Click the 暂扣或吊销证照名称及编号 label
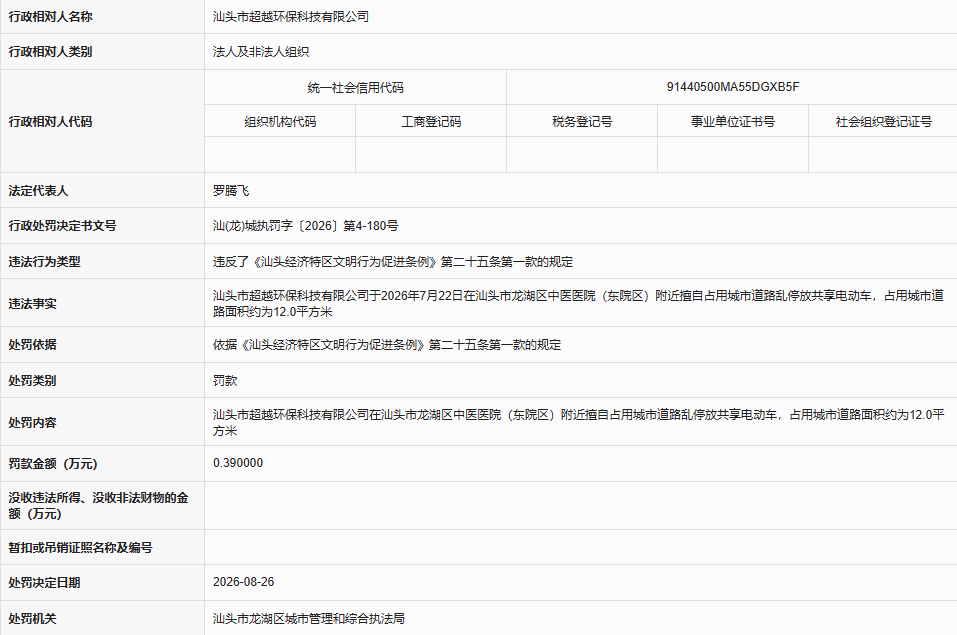This screenshot has height=635, width=957. click(x=80, y=547)
